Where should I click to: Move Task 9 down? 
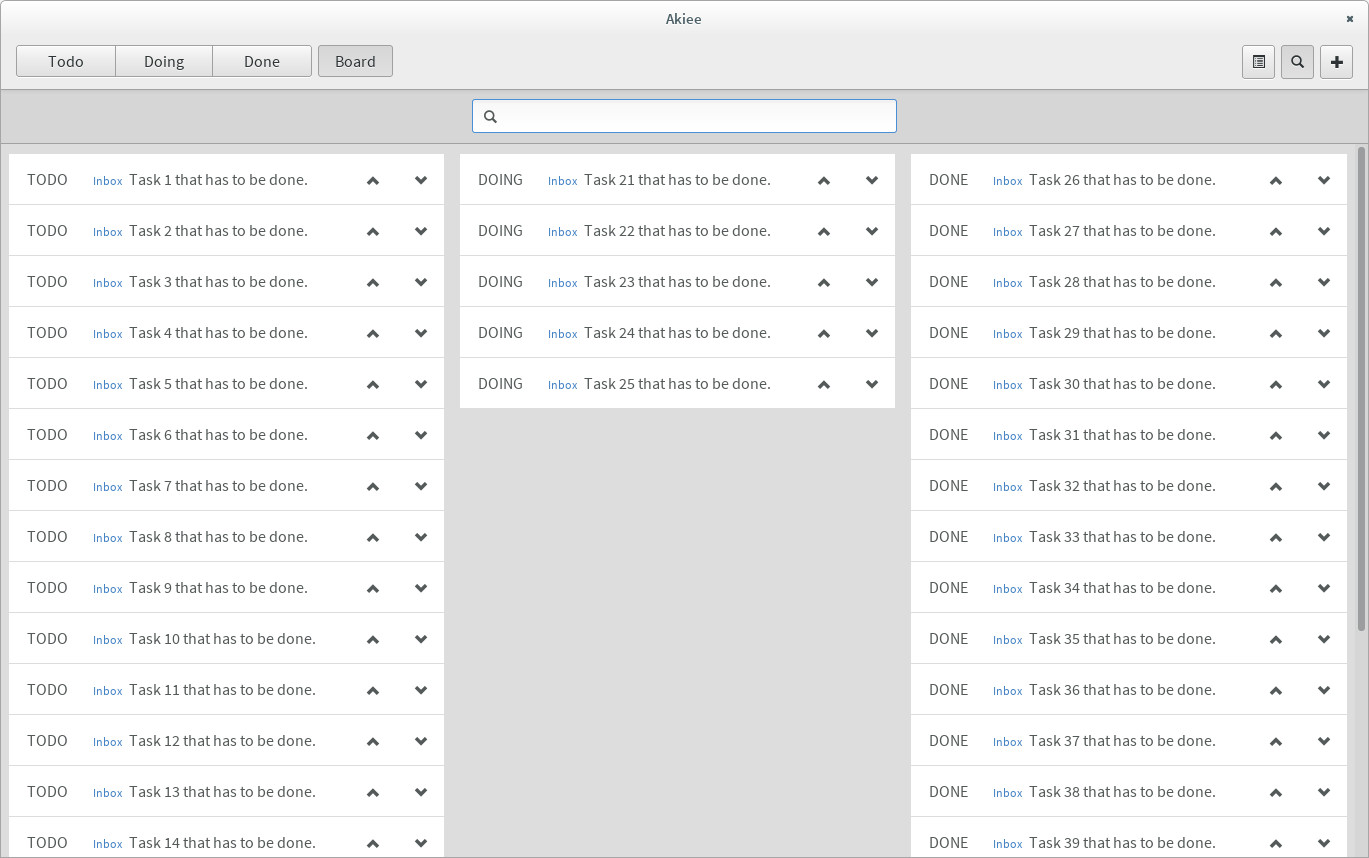tap(421, 589)
